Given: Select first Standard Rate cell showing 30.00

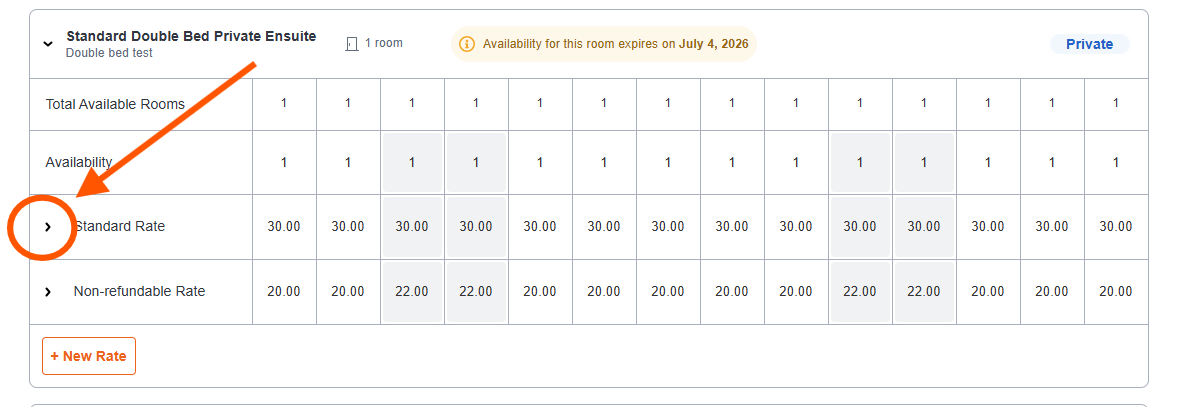Looking at the screenshot, I should [284, 227].
